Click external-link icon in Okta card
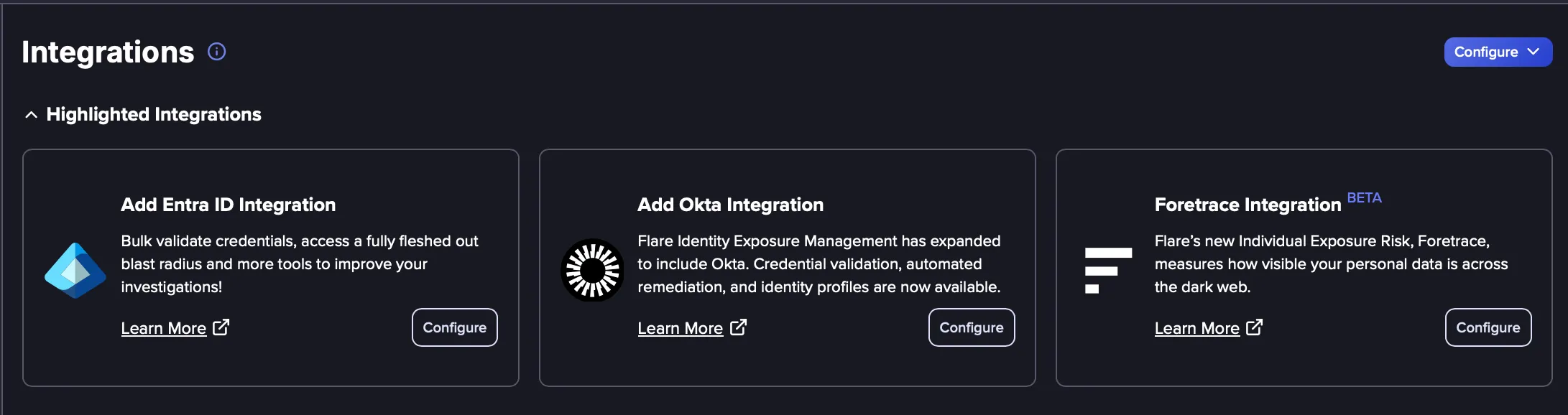The width and height of the screenshot is (1568, 415). click(x=738, y=327)
